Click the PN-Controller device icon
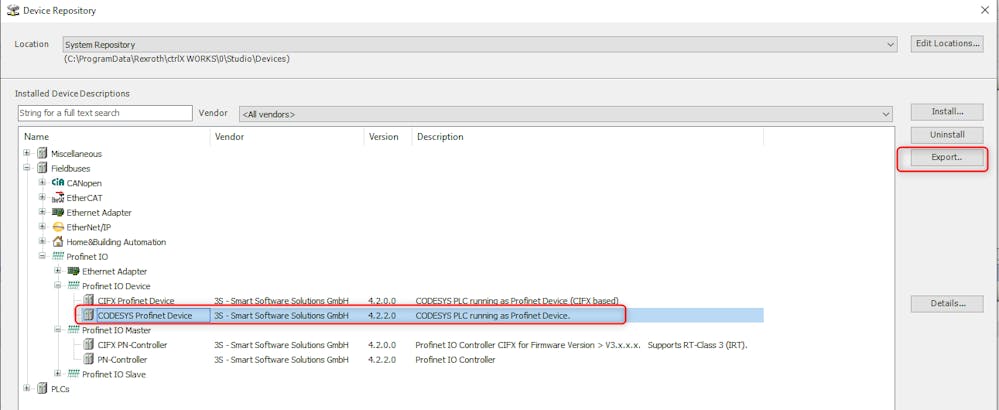The image size is (999, 410). [x=88, y=360]
